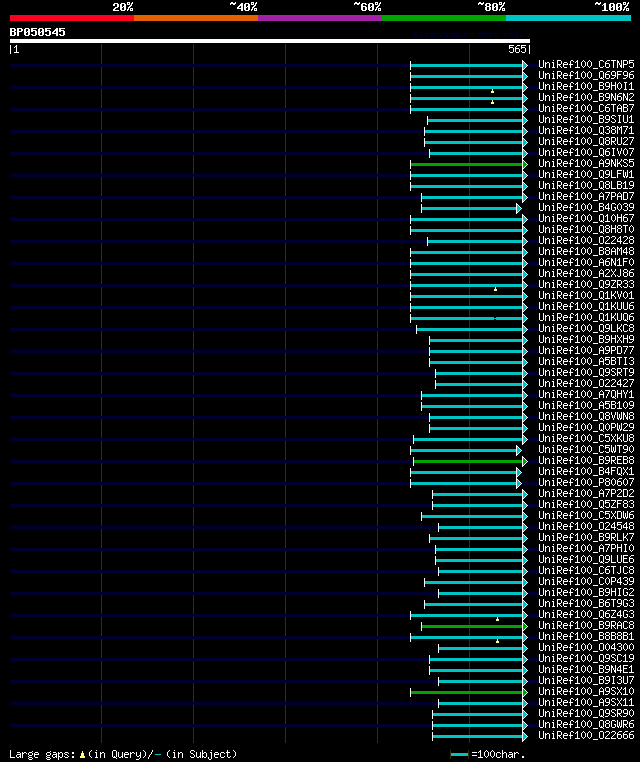Click the red 20% similarity color segment
Screen dimensions: 640x762
coord(72,18)
